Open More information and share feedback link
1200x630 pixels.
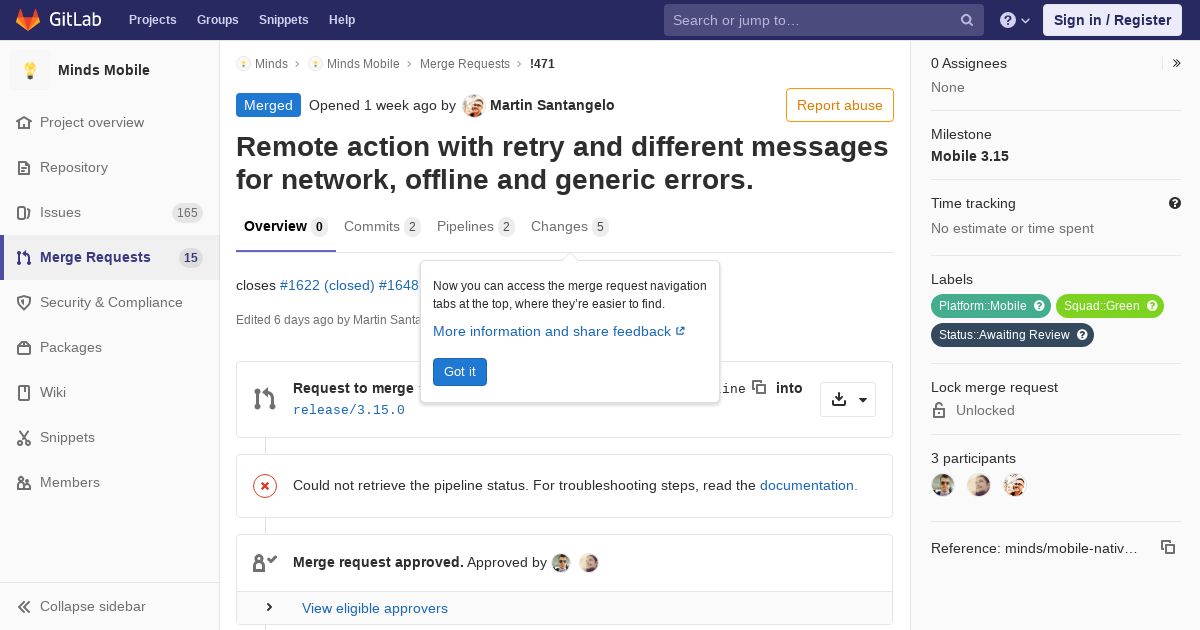559,331
